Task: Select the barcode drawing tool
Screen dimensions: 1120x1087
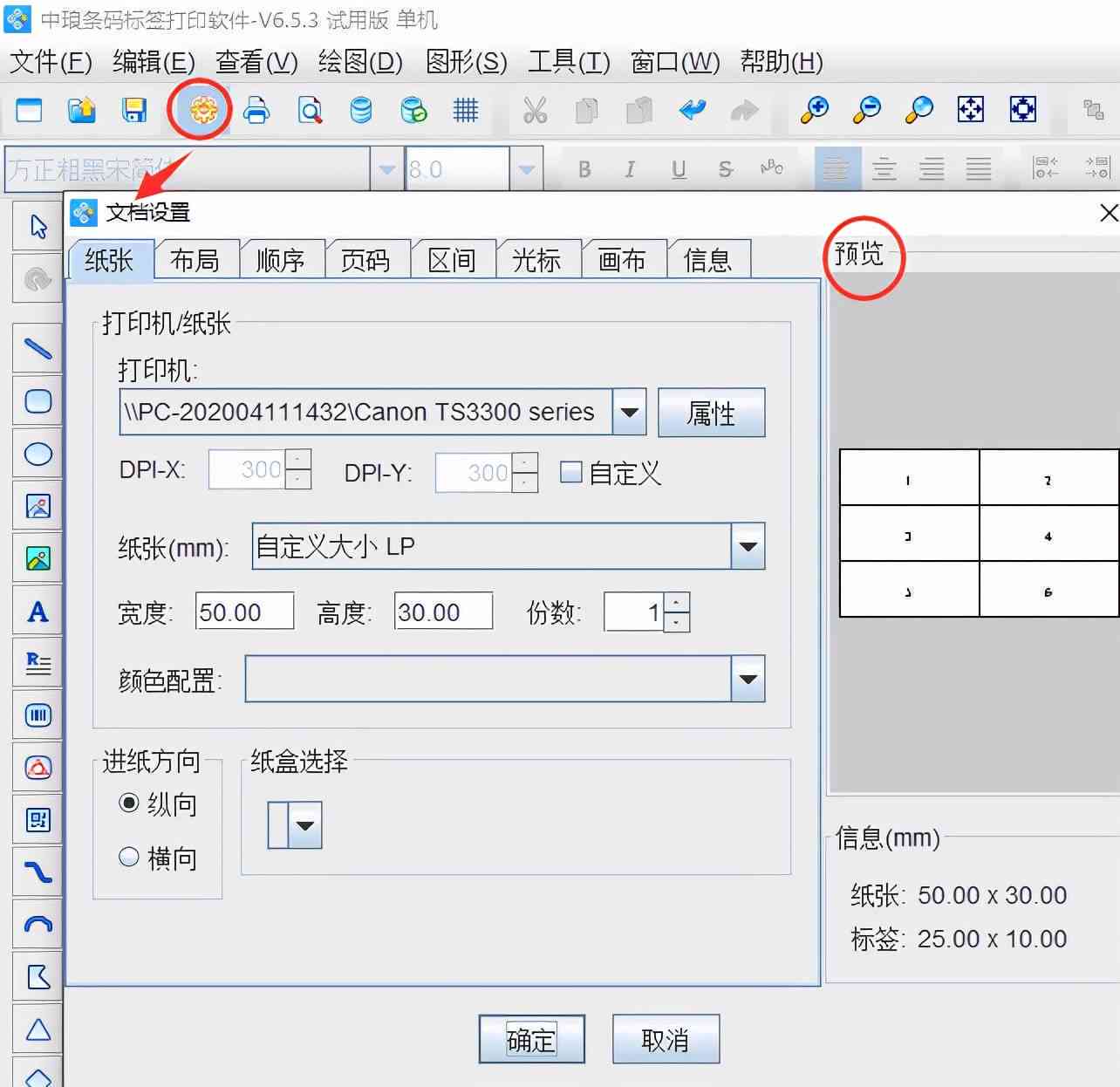Action: pyautogui.click(x=38, y=715)
